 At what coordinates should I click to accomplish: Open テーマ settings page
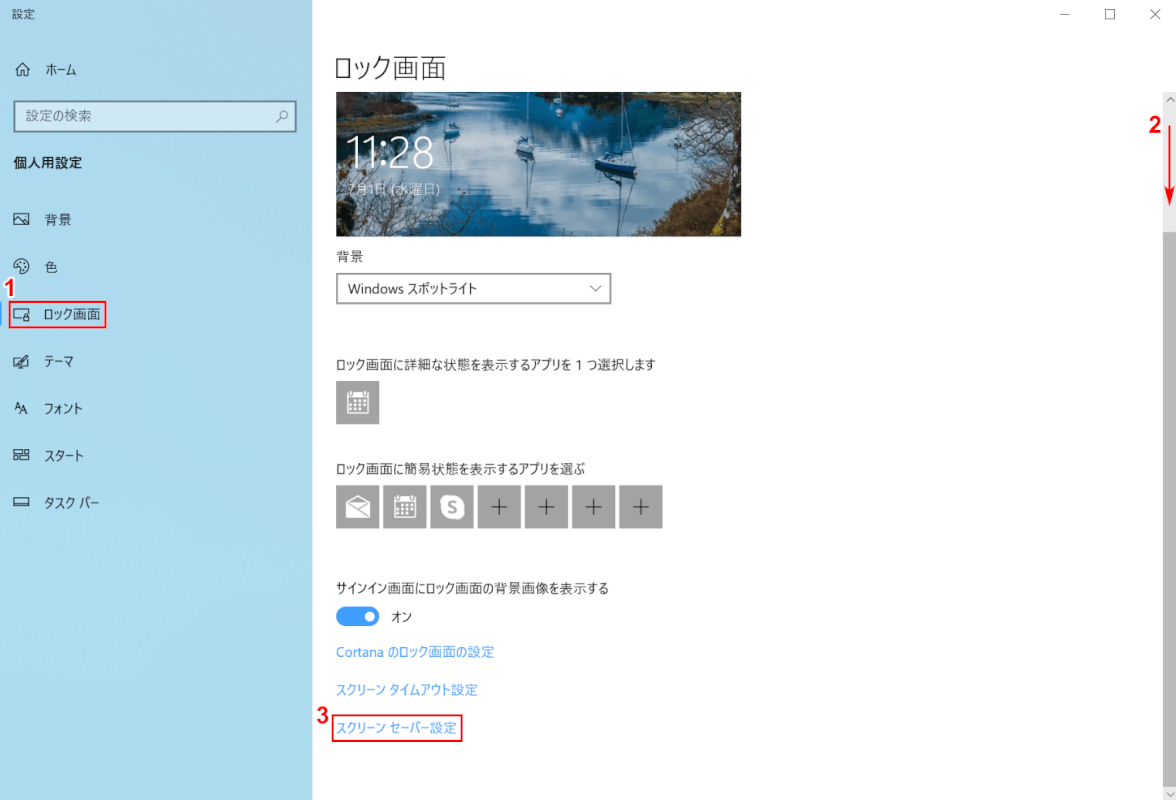point(58,362)
